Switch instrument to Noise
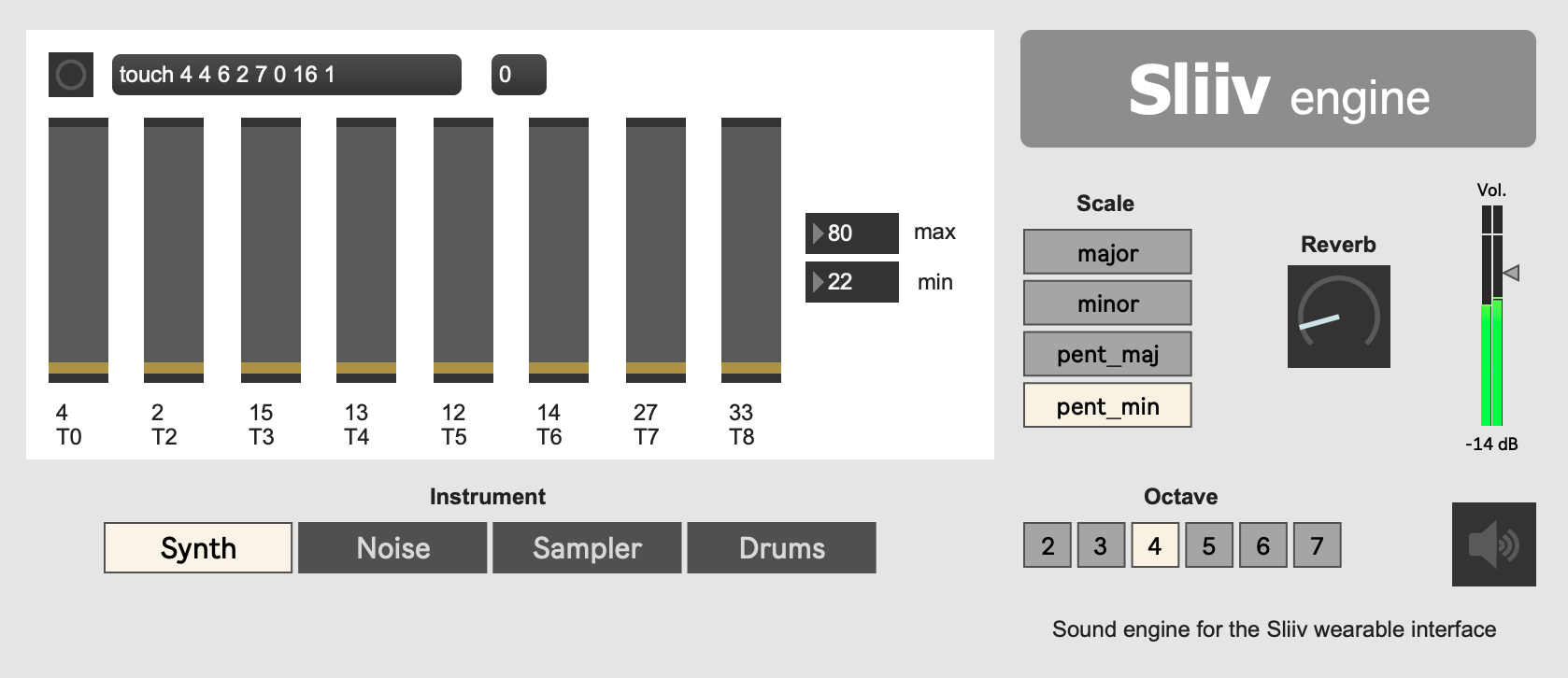This screenshot has height=678, width=1568. click(392, 547)
